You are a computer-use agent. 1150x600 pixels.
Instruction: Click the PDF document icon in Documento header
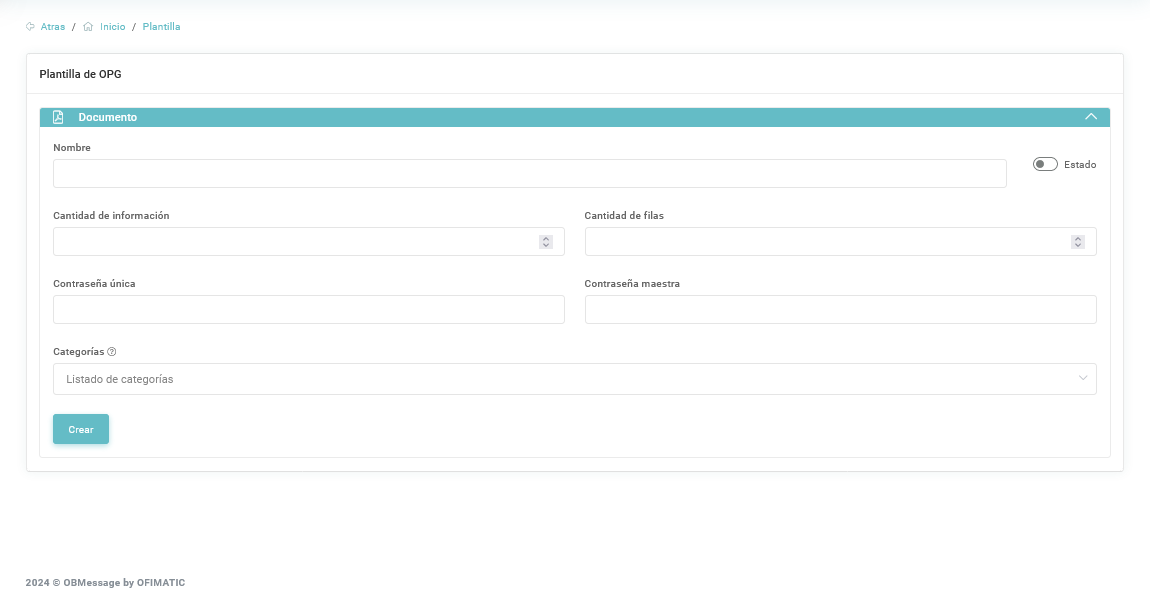coord(58,117)
